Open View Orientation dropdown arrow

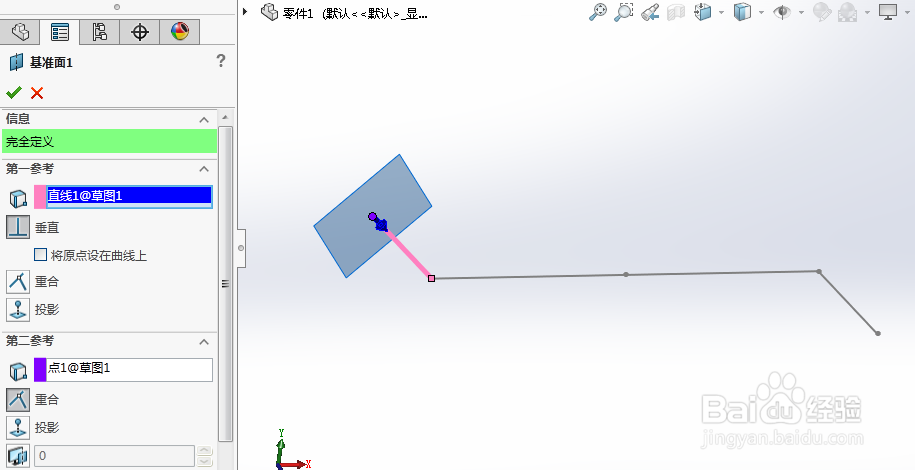[x=721, y=12]
